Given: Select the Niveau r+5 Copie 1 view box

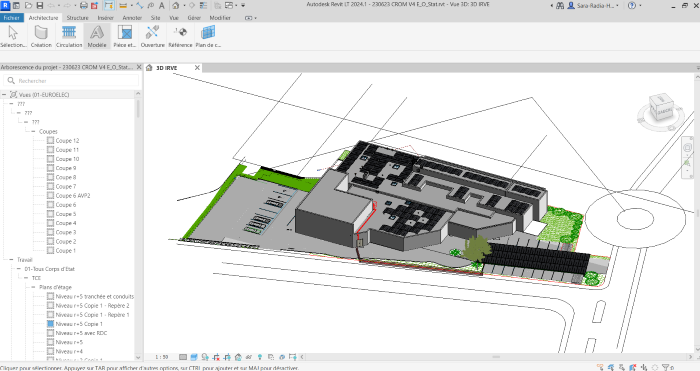Looking at the screenshot, I should click(x=50, y=324).
